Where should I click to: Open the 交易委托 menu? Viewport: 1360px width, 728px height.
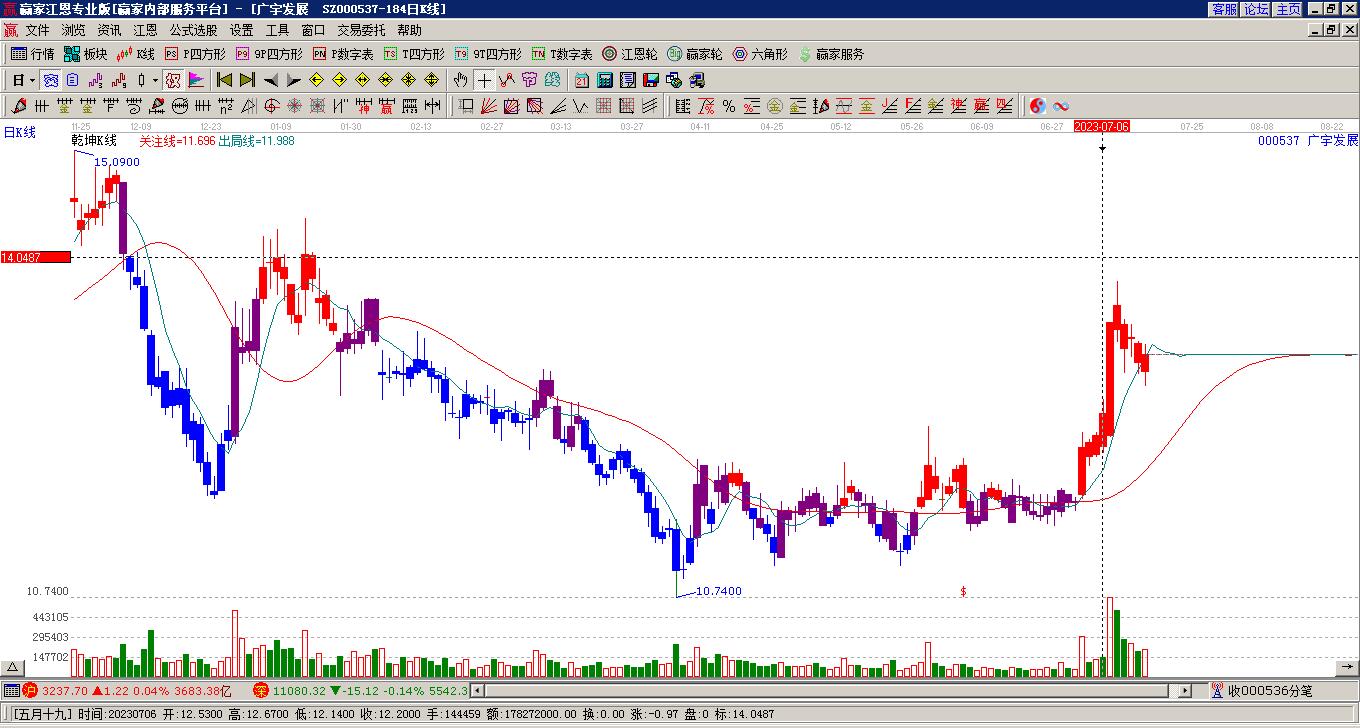361,31
